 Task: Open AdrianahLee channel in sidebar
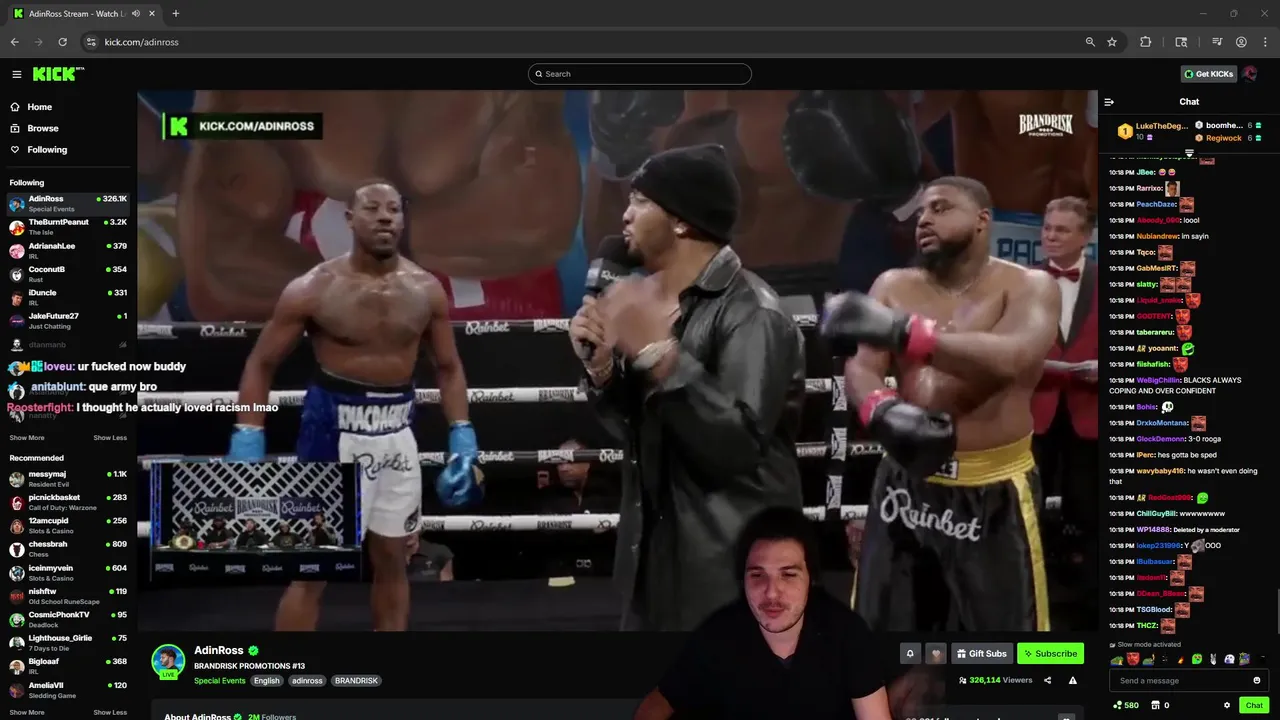[68, 250]
